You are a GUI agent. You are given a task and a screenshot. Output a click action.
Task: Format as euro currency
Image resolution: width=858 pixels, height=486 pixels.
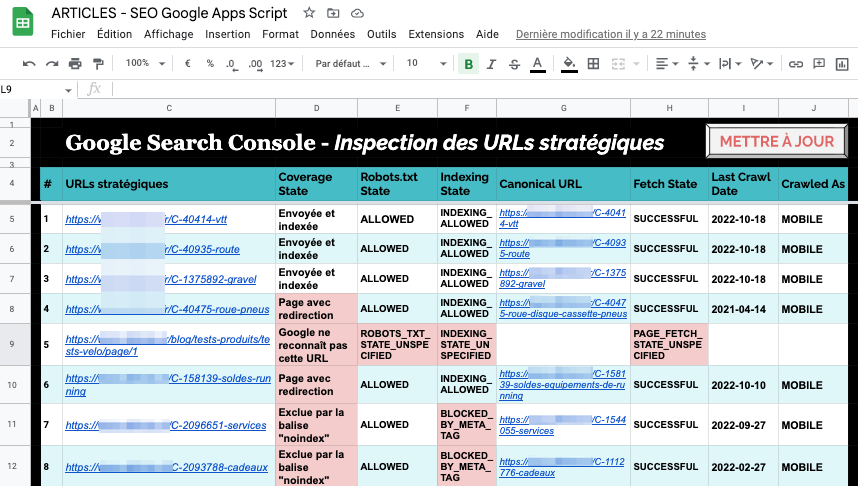[188, 63]
